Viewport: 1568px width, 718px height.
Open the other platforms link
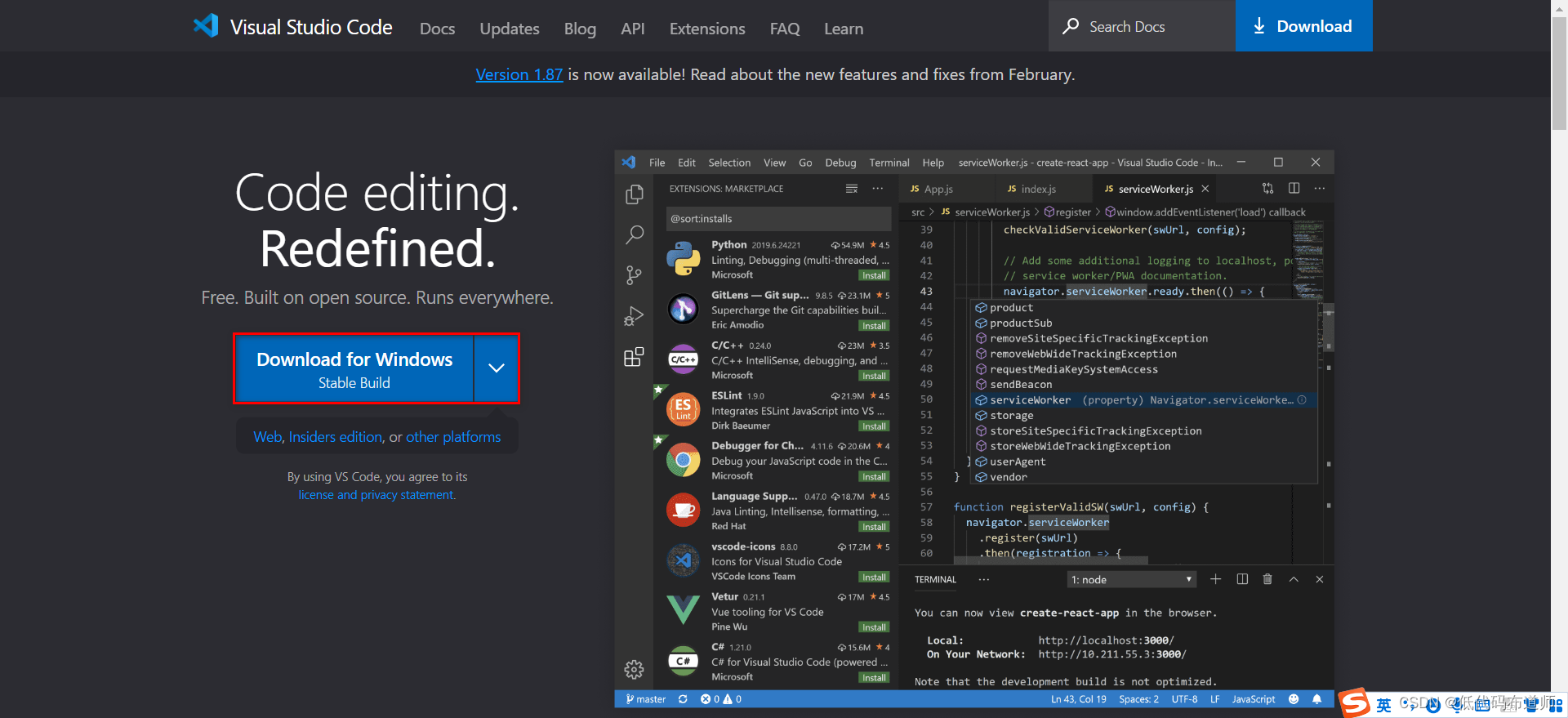[453, 437]
